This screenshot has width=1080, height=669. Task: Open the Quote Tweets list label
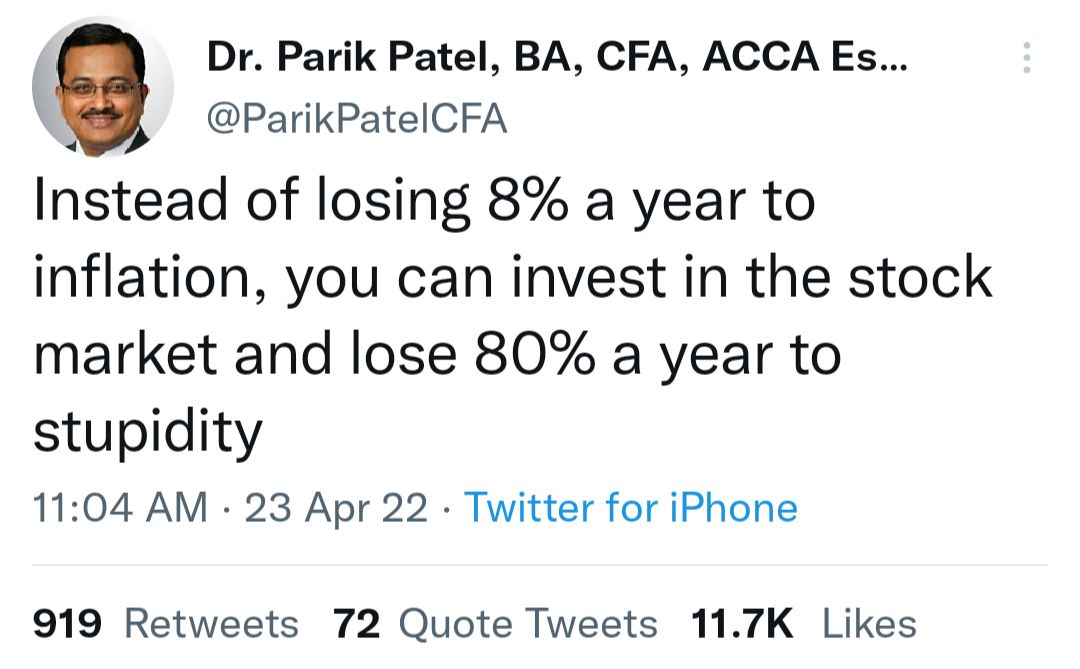point(528,624)
